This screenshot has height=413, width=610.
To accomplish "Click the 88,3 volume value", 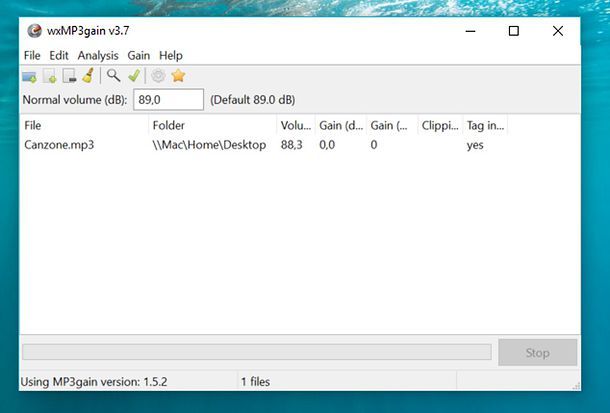I will pyautogui.click(x=291, y=145).
